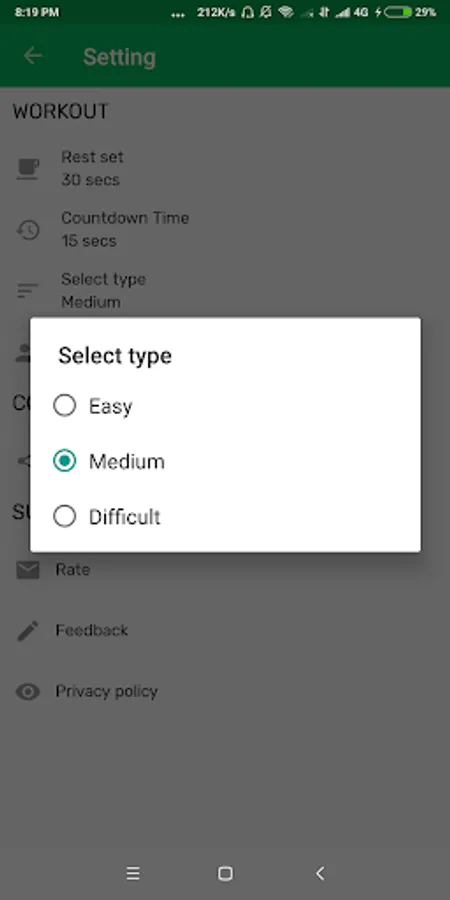
Task: Open the Feedback link
Action: (91, 630)
